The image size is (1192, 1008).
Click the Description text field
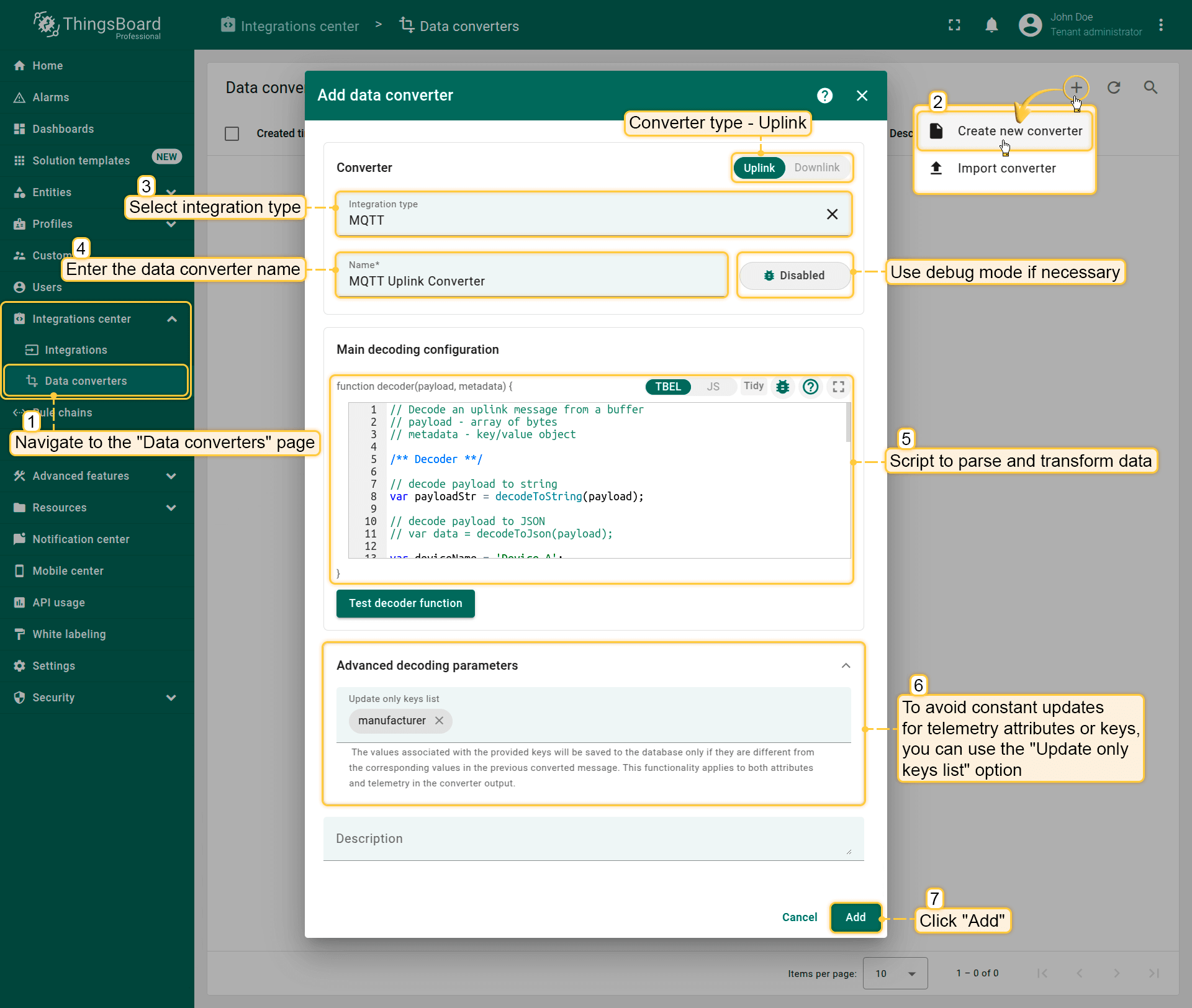tap(593, 839)
